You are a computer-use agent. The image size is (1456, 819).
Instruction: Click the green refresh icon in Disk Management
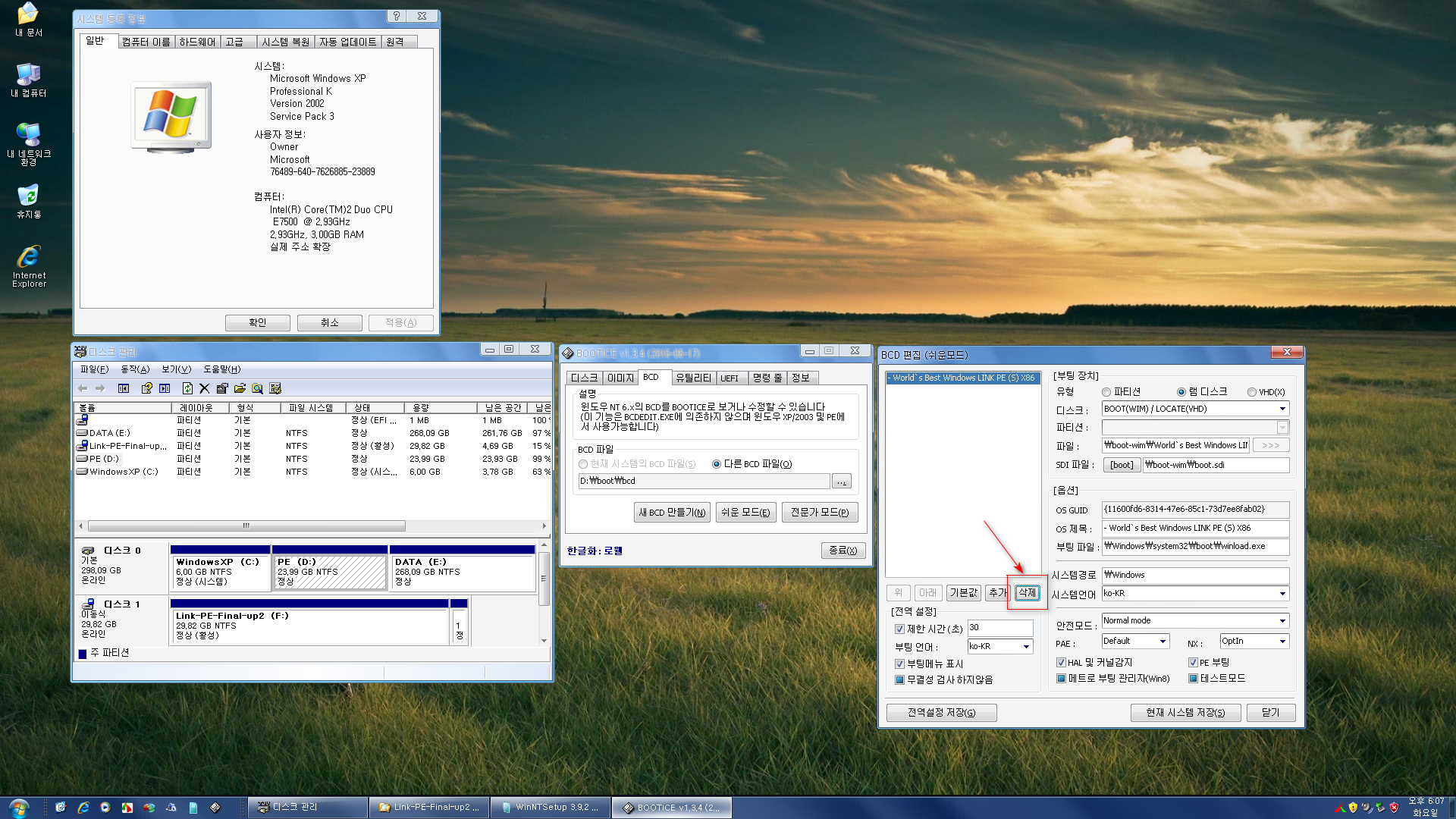[x=187, y=389]
